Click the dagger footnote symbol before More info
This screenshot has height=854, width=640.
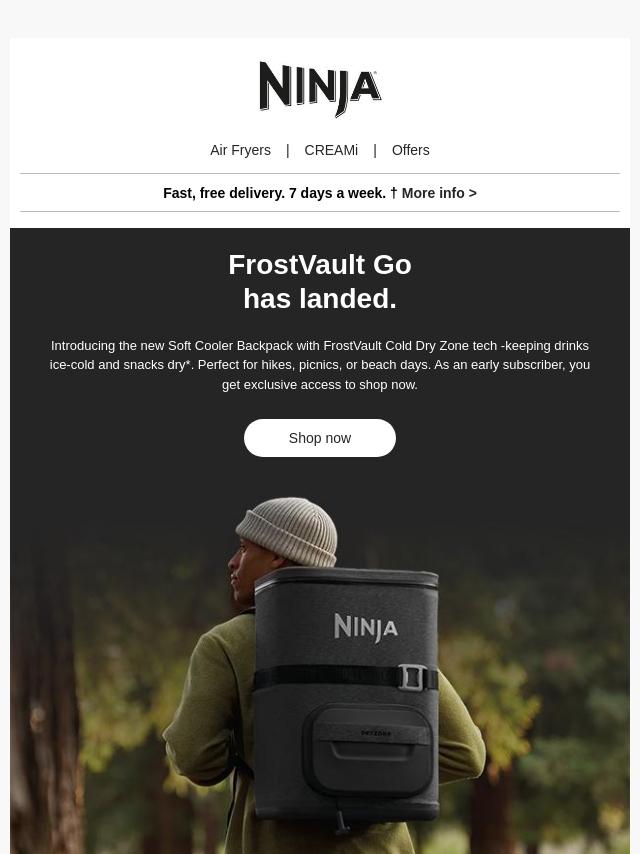(x=394, y=193)
